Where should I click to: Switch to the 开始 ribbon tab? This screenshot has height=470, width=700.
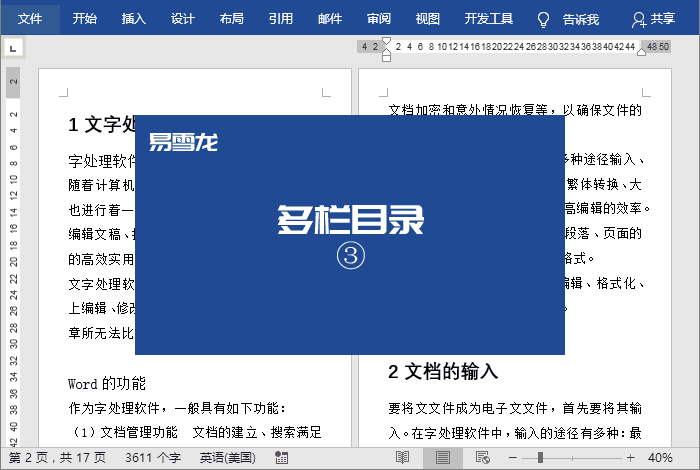[85, 19]
